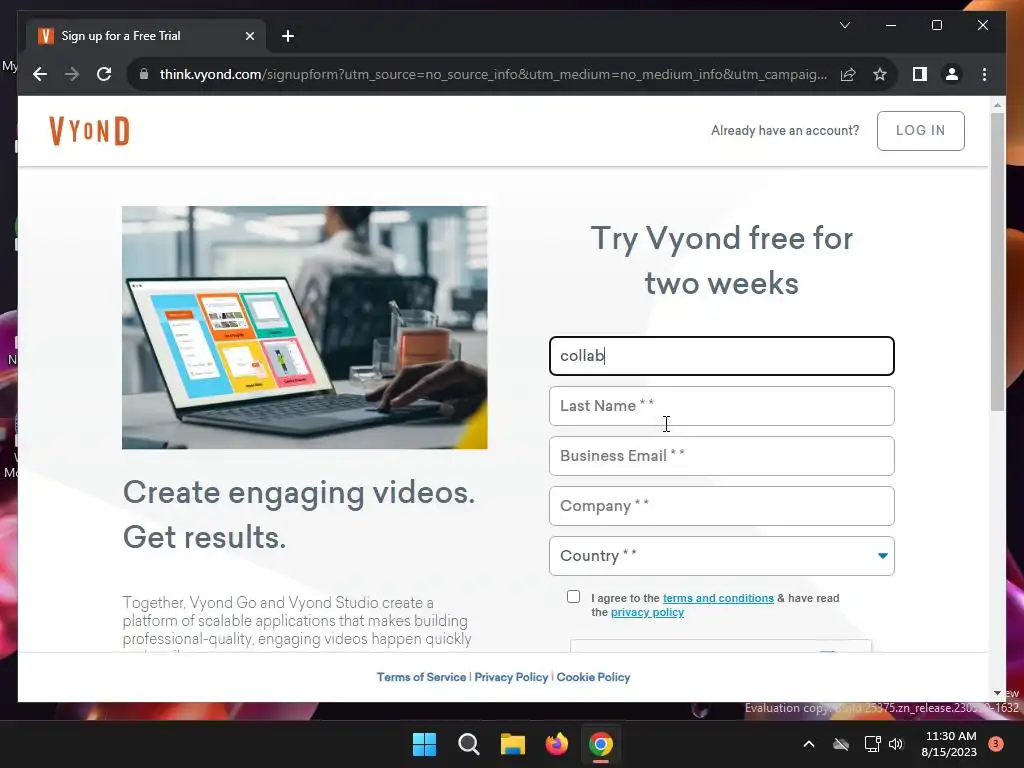1024x768 pixels.
Task: Select the Sign up for a Free Trial tab
Action: tap(146, 36)
